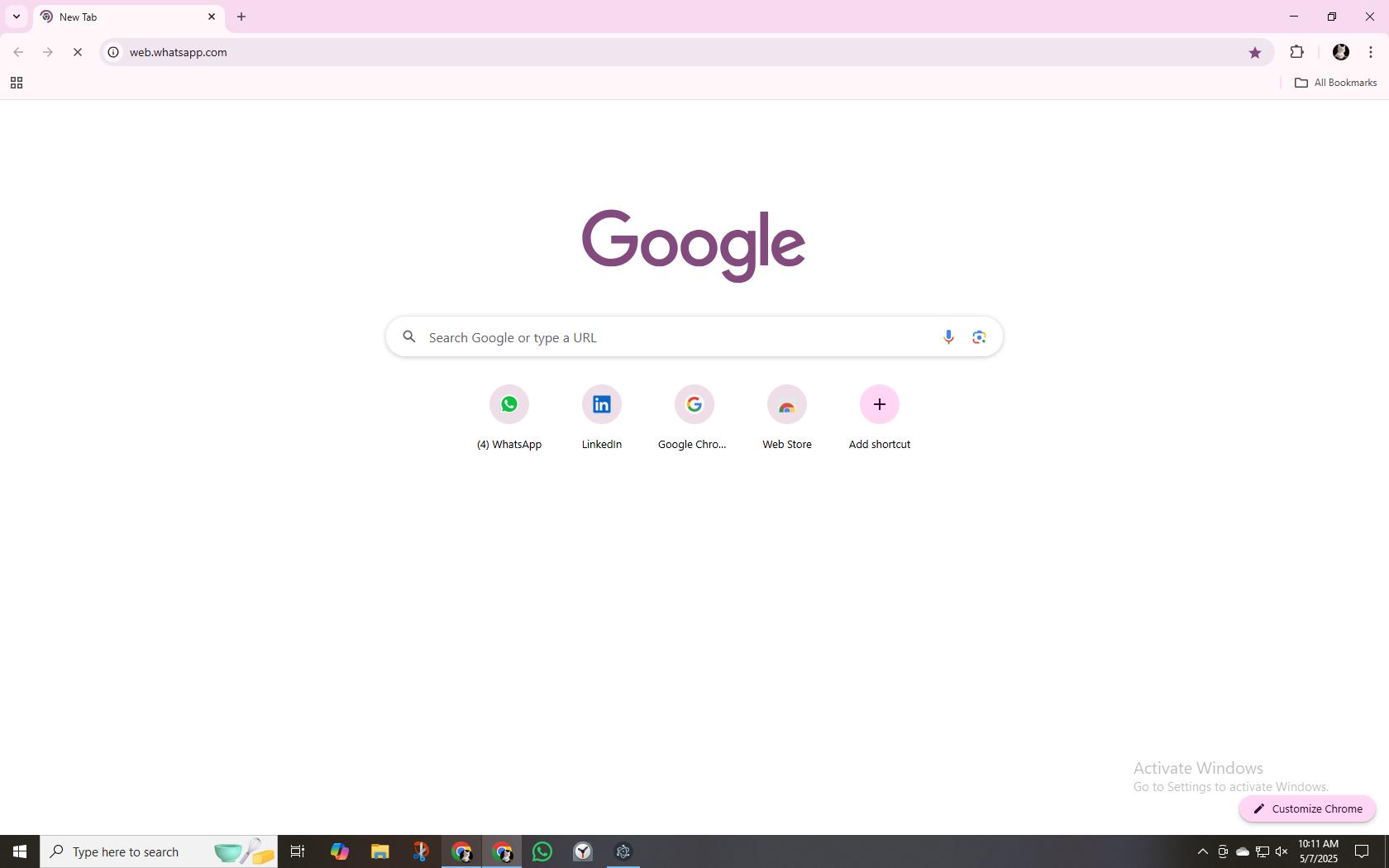
Task: Open the Extensions puzzle menu
Action: 1297,52
